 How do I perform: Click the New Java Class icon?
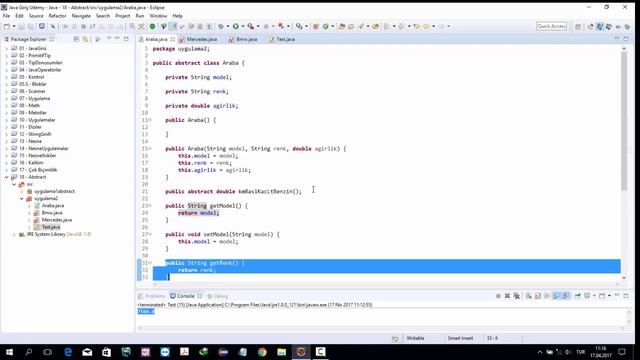[326, 26]
